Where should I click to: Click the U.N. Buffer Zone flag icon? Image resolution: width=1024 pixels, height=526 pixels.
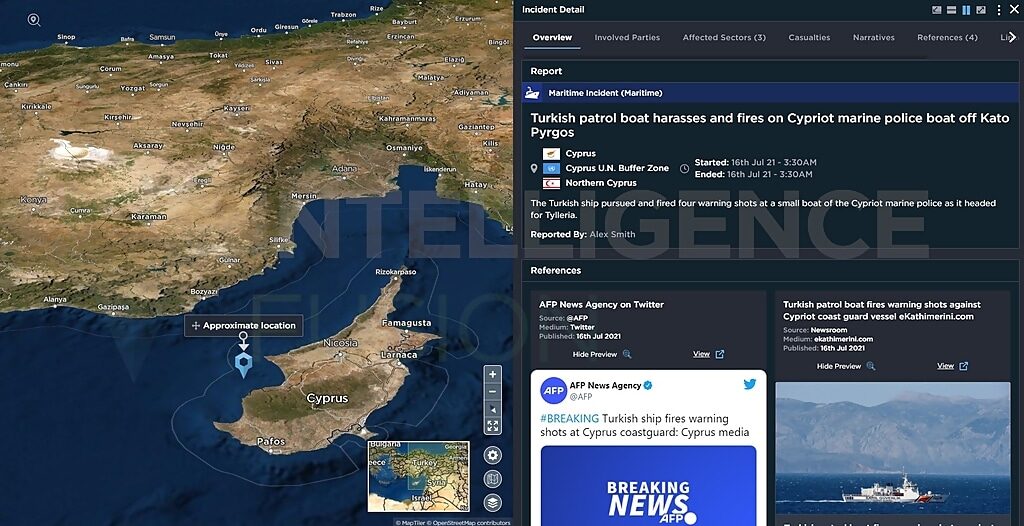(x=551, y=169)
